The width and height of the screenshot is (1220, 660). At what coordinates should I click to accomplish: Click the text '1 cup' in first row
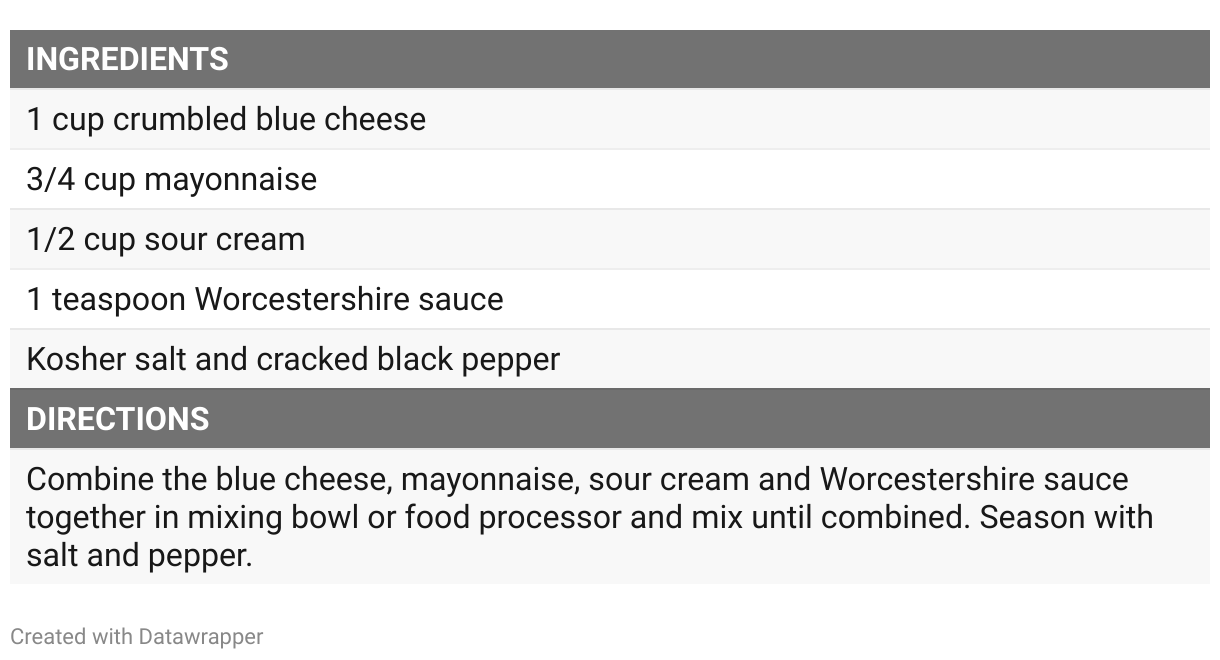[x=65, y=120]
